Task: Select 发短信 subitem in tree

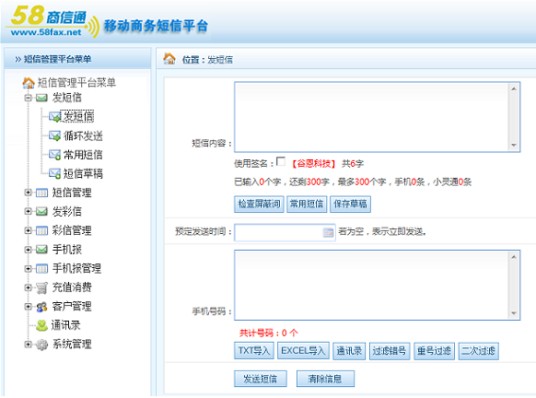Action: pyautogui.click(x=78, y=117)
